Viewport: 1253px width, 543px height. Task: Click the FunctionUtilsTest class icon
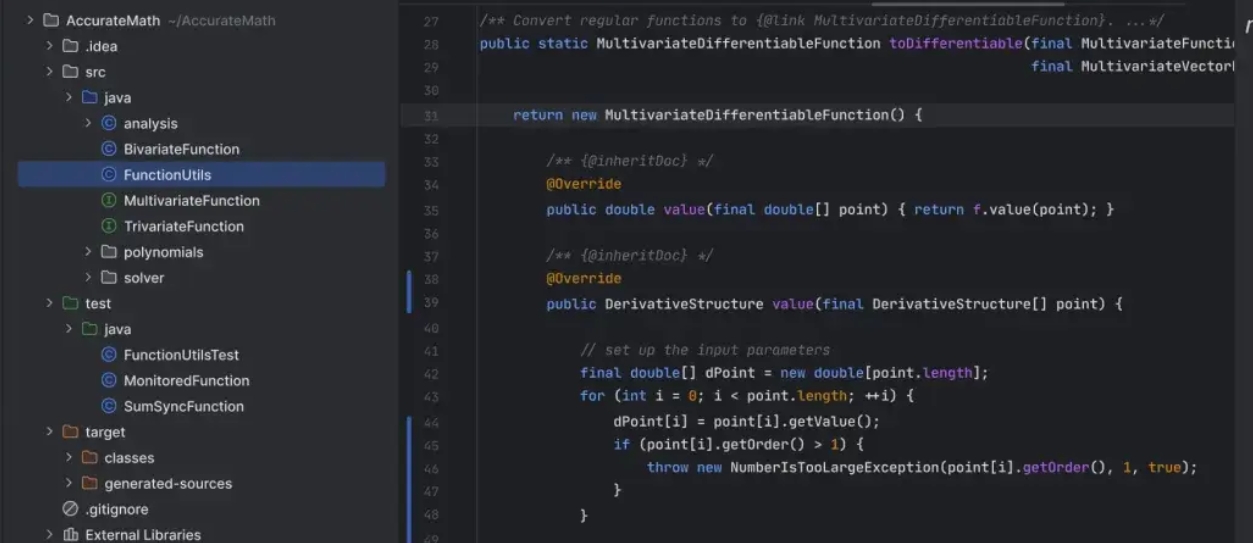click(109, 355)
